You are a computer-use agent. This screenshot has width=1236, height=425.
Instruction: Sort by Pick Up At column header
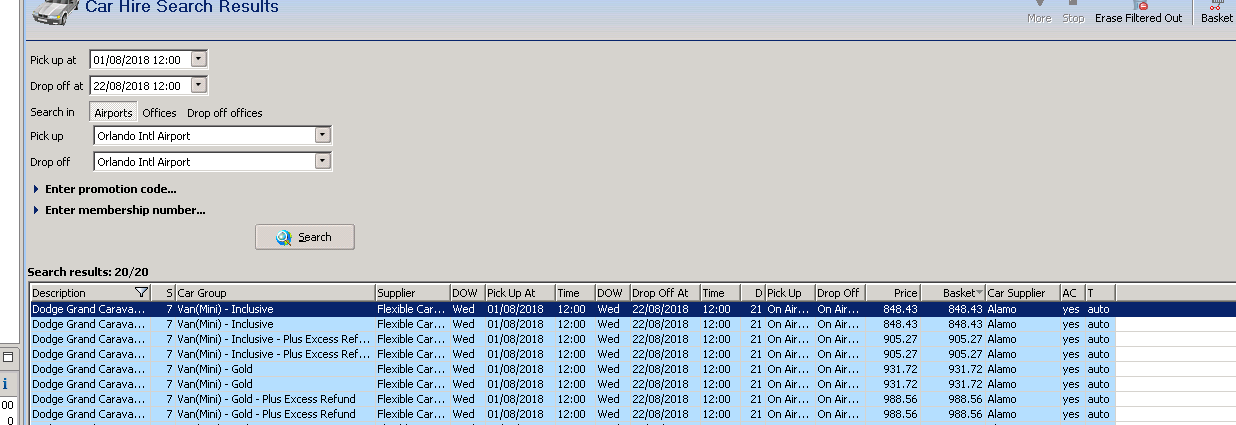click(520, 293)
